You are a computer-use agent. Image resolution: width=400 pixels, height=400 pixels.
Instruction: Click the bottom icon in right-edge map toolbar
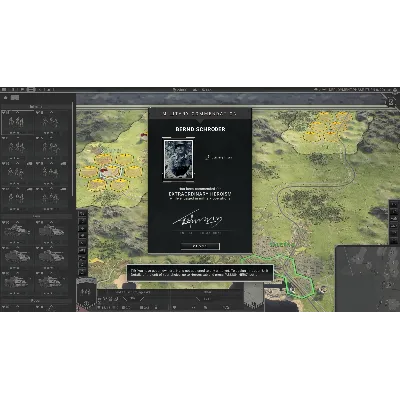(394, 241)
